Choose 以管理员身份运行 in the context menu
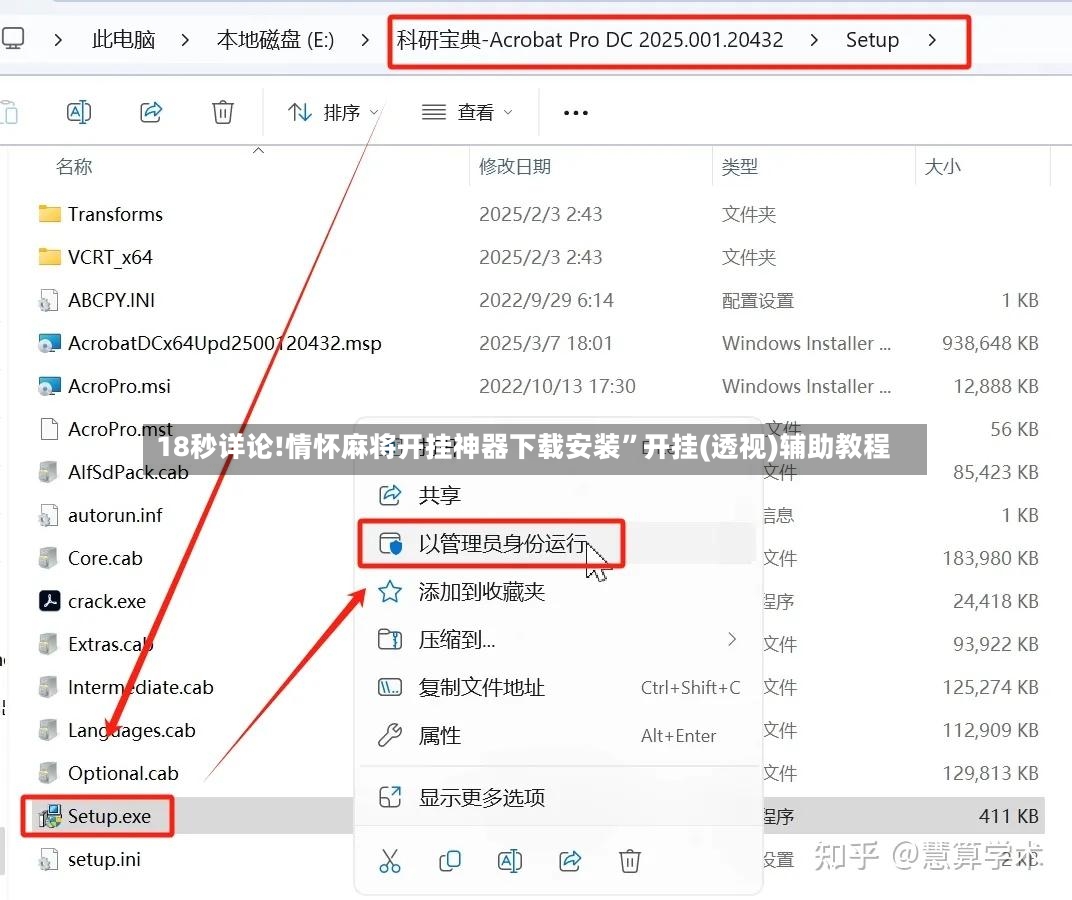1072x900 pixels. pyautogui.click(x=558, y=544)
